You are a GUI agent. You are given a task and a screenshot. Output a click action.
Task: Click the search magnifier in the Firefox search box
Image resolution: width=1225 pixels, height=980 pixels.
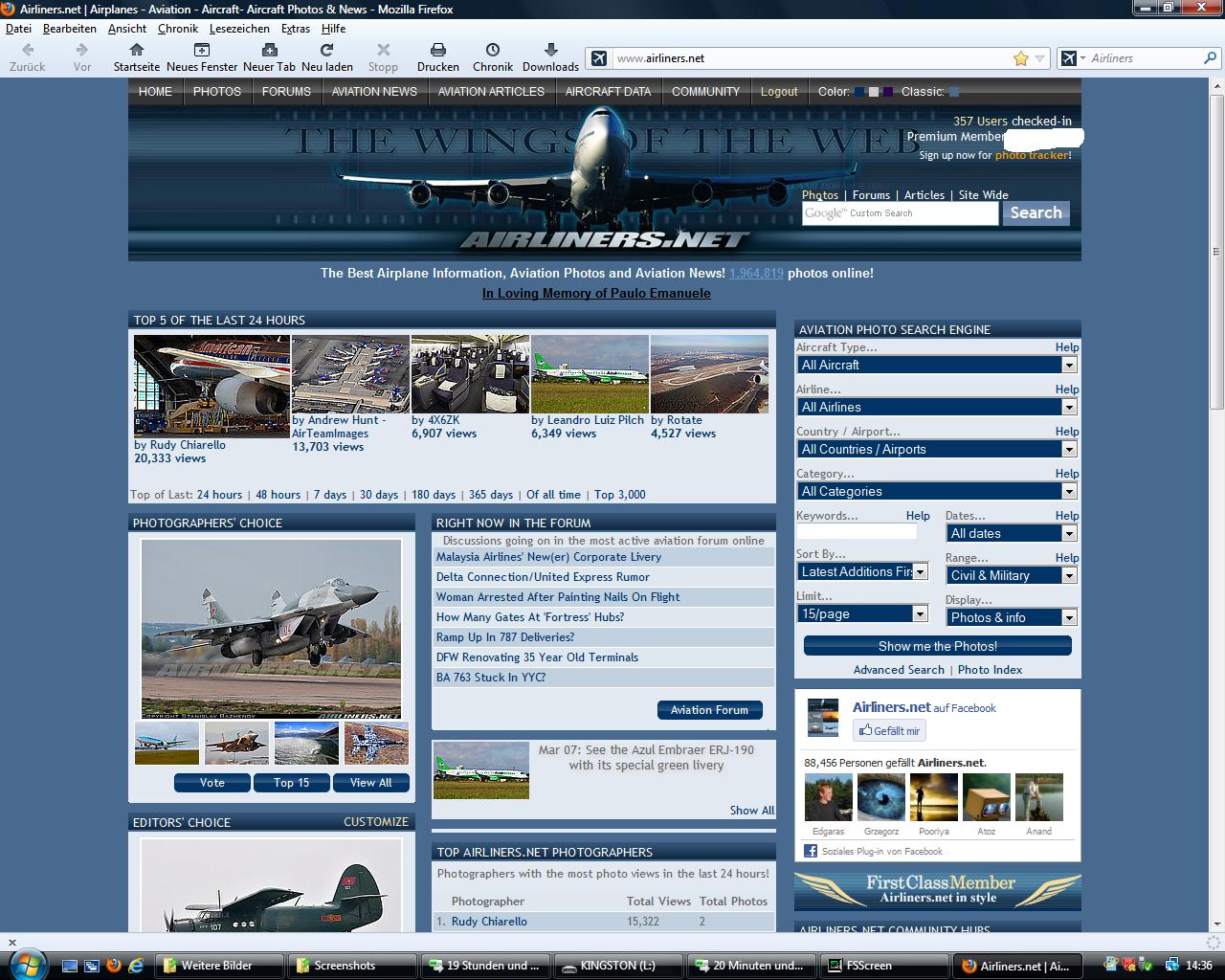pos(1210,58)
